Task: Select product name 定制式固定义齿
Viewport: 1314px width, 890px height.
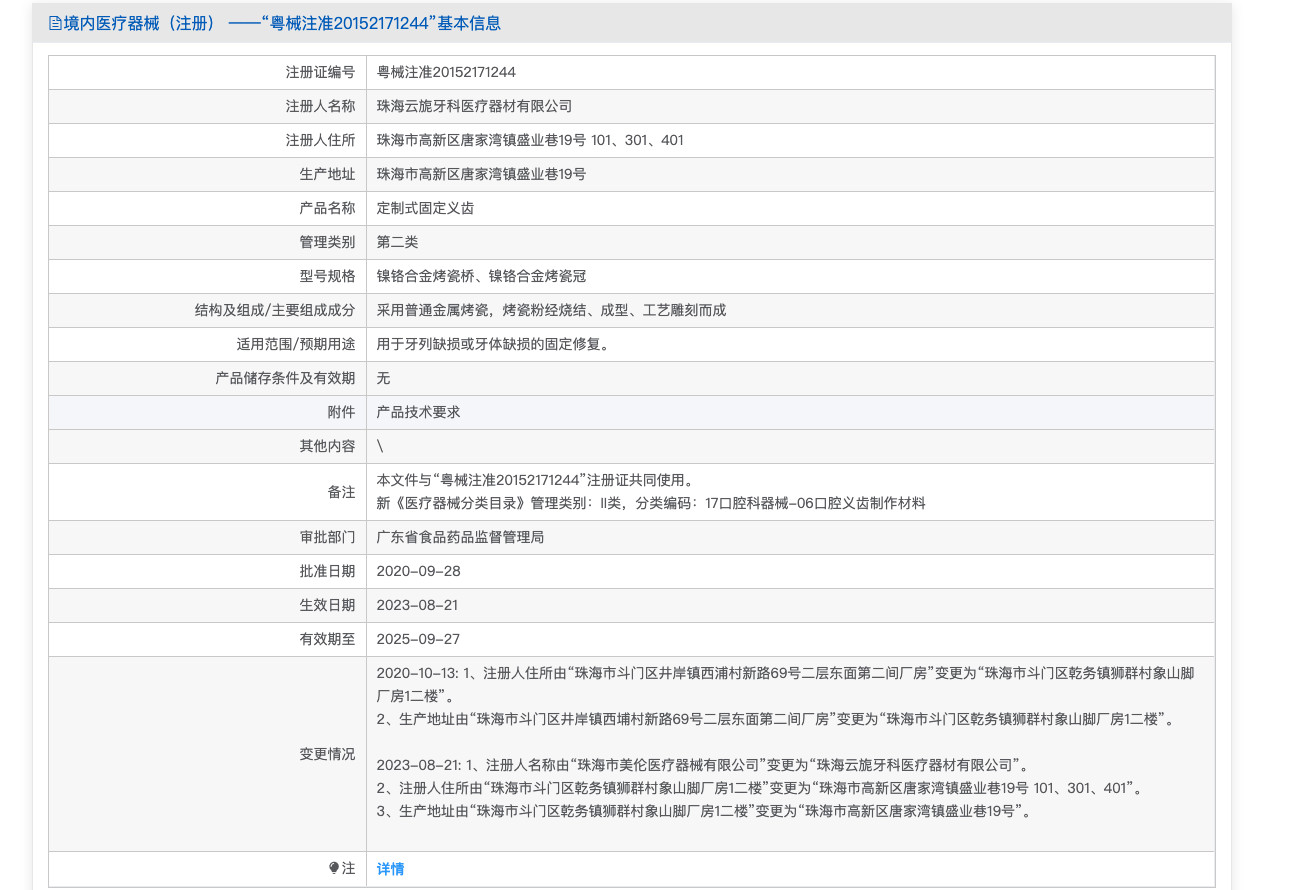Action: coord(425,208)
